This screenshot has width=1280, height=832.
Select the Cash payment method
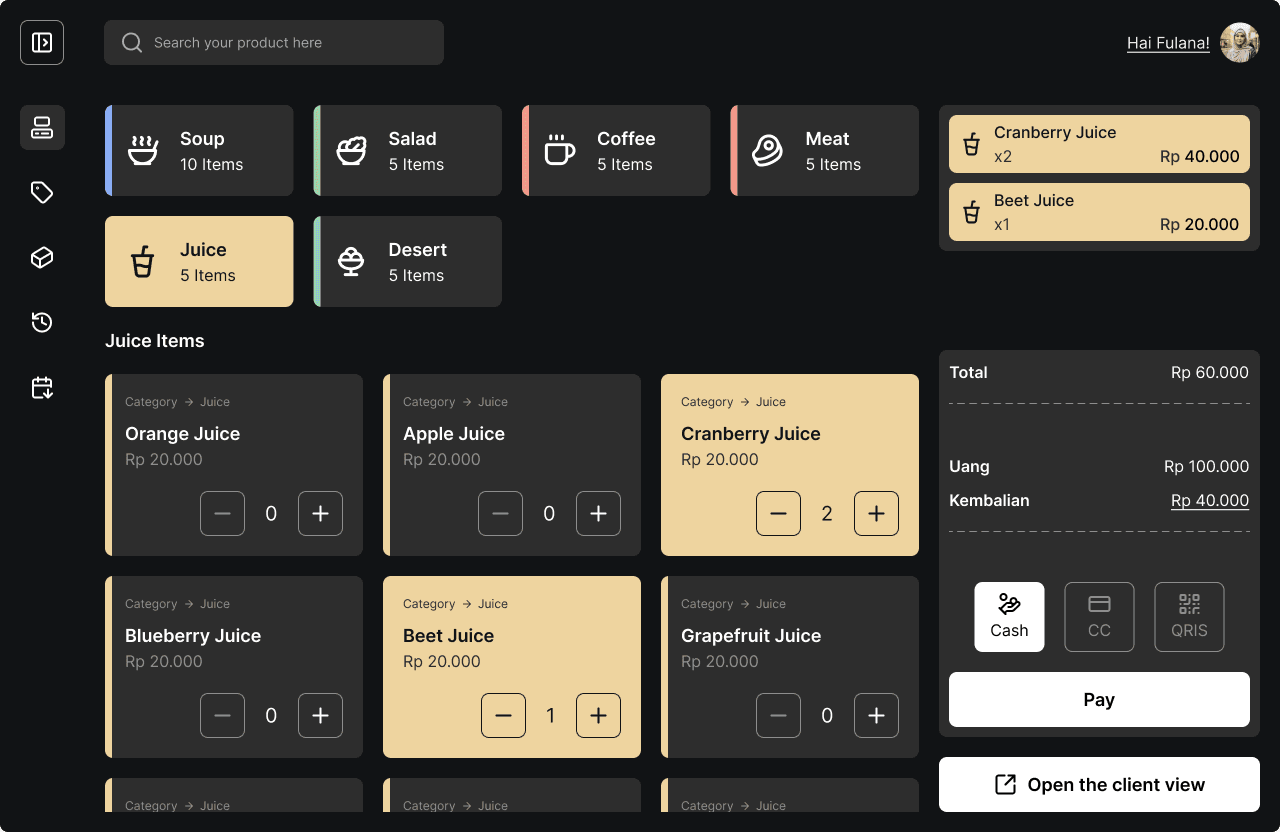coord(1009,617)
